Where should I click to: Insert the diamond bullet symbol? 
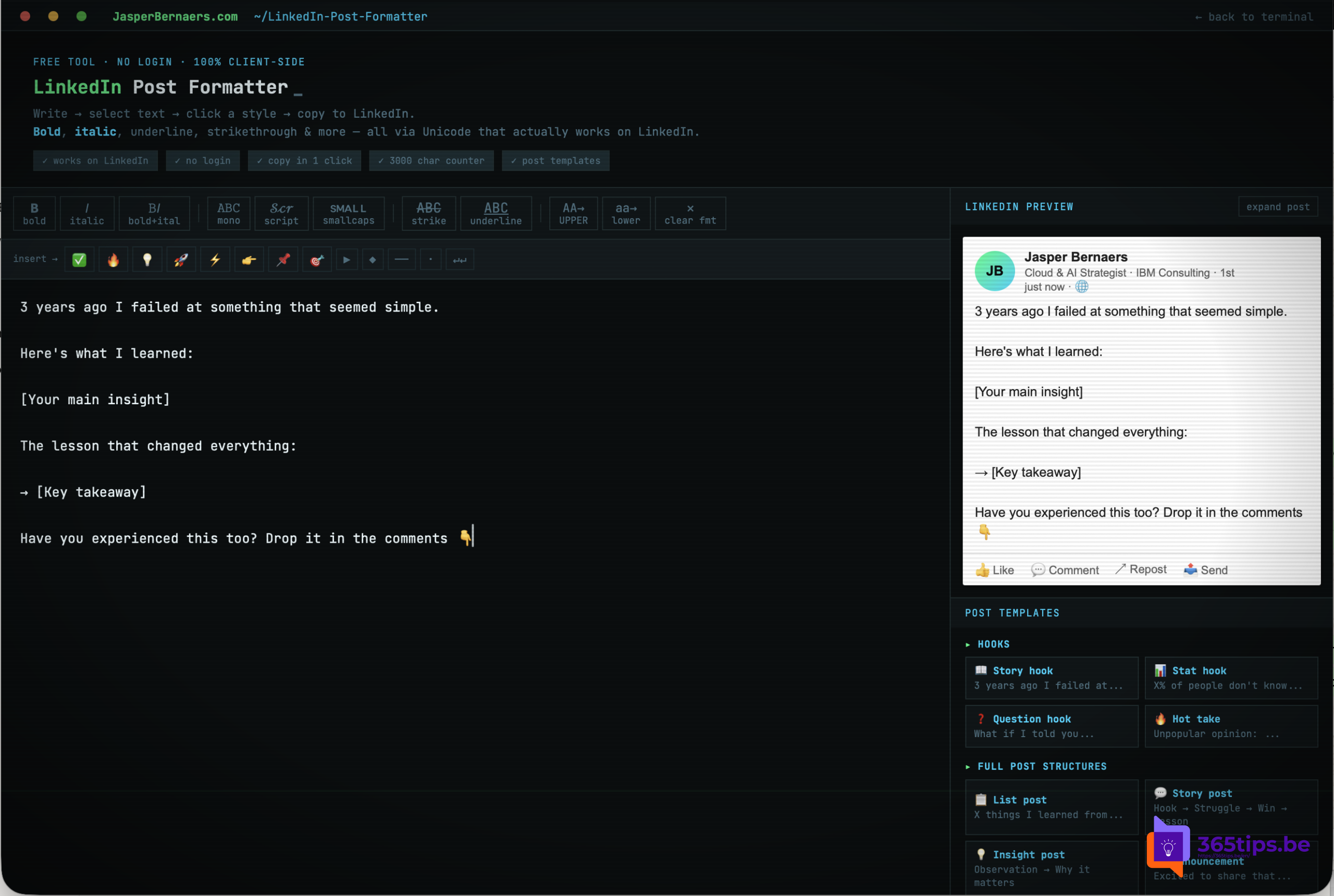click(373, 260)
